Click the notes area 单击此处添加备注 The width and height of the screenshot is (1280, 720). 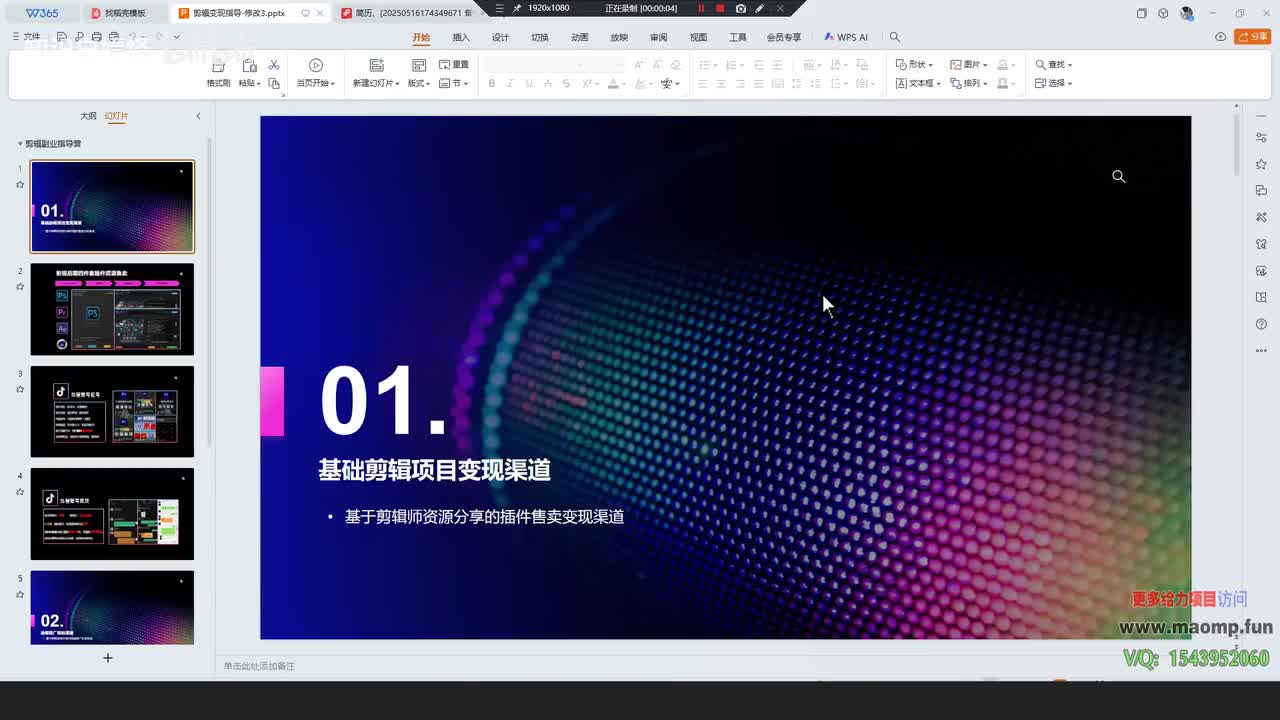tap(260, 666)
